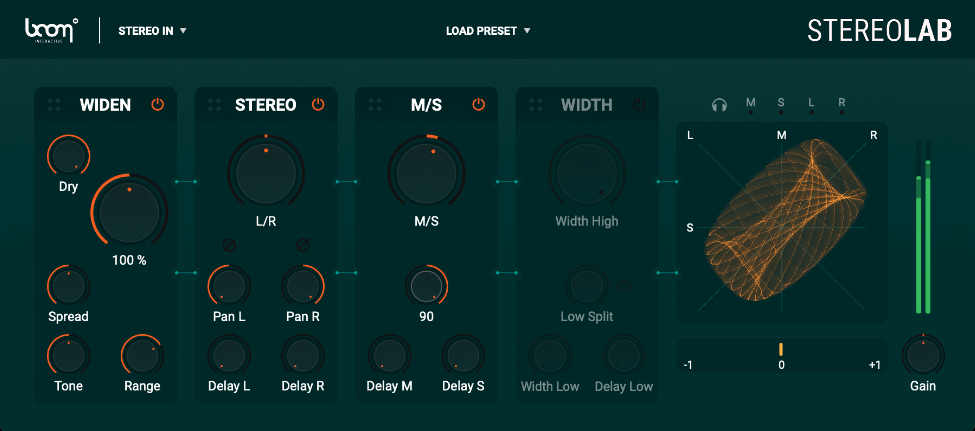Screen dimensions: 975x431
Task: Click the correlation meter bar
Action: click(782, 355)
